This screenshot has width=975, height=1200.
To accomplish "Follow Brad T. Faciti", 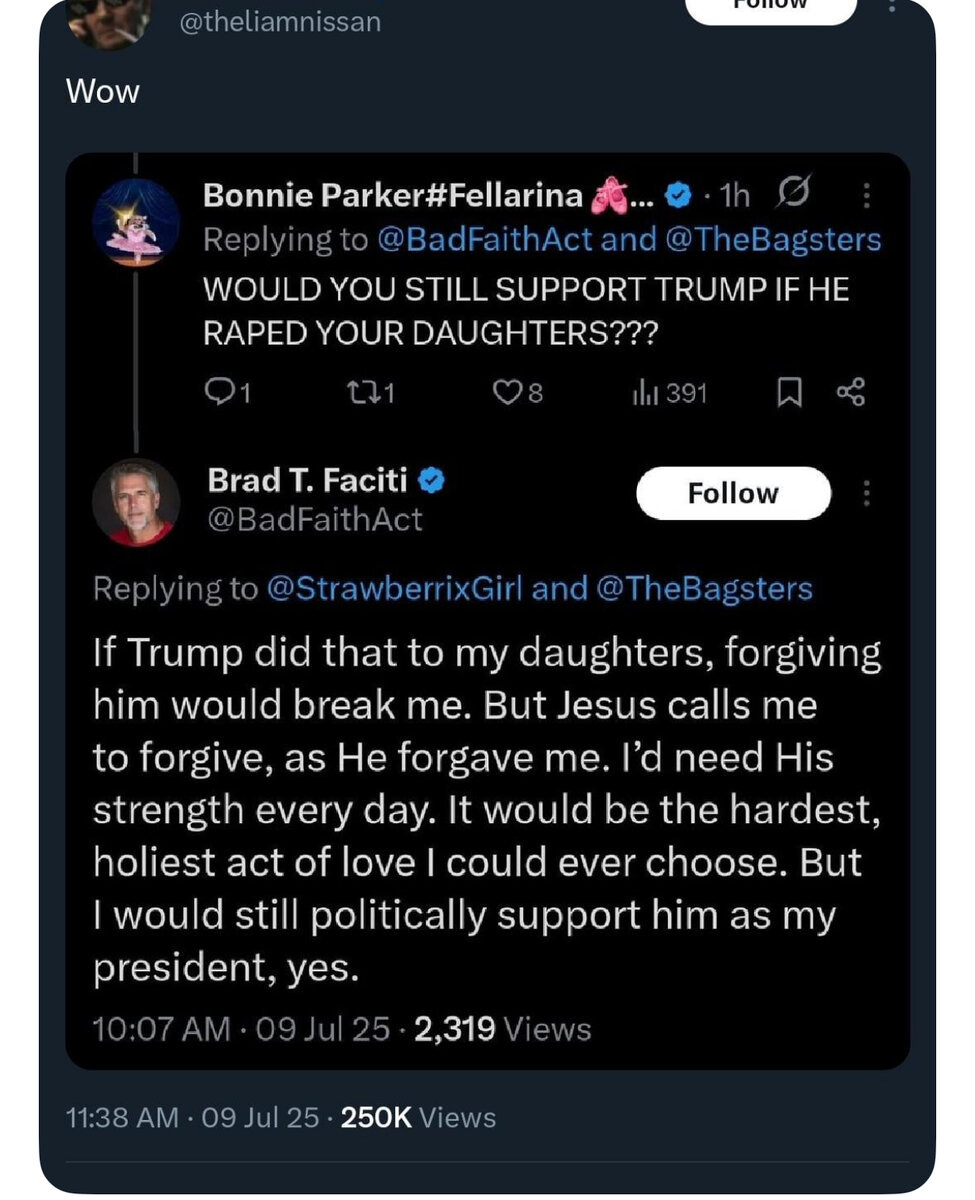I will tap(733, 493).
